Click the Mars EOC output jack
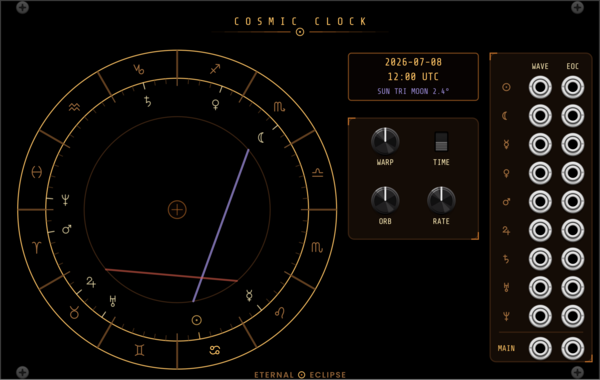This screenshot has height=380, width=600. [x=572, y=202]
